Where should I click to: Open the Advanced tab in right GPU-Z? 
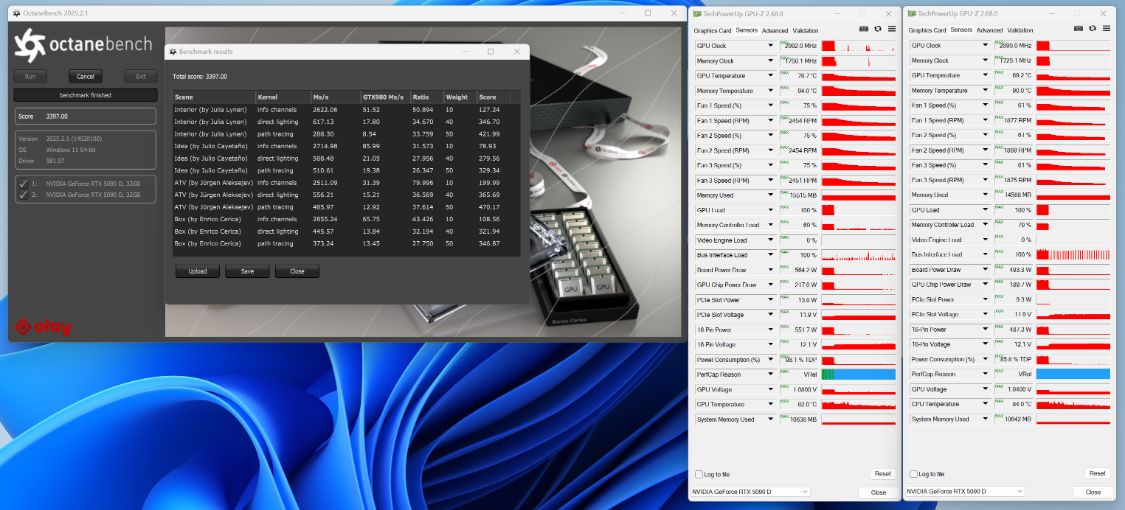point(989,30)
